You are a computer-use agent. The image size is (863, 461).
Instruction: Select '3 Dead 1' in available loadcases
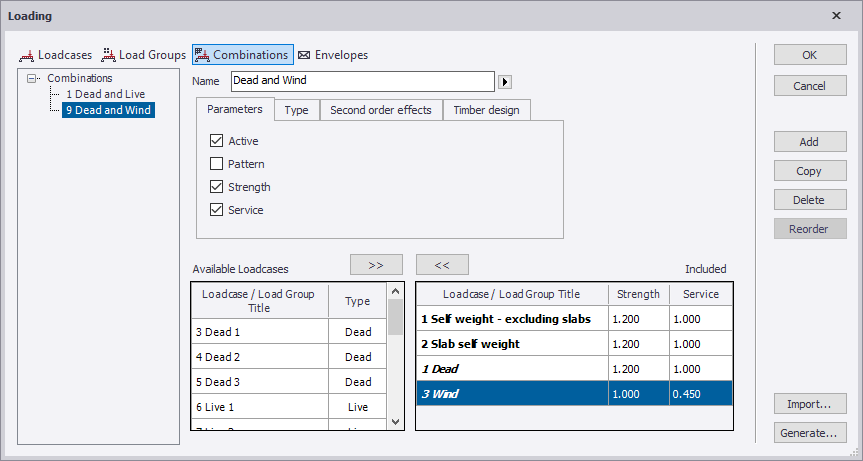289,332
